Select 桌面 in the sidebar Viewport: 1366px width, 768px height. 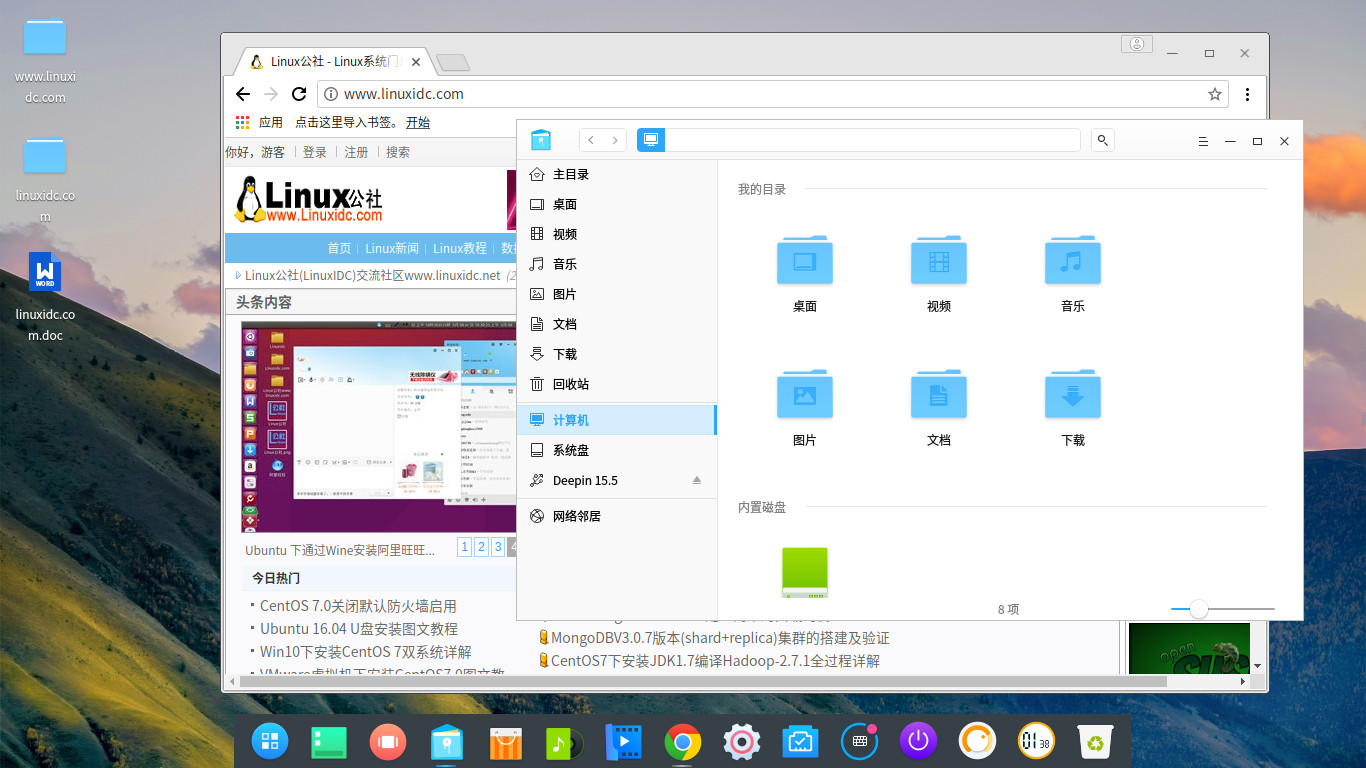[617, 204]
